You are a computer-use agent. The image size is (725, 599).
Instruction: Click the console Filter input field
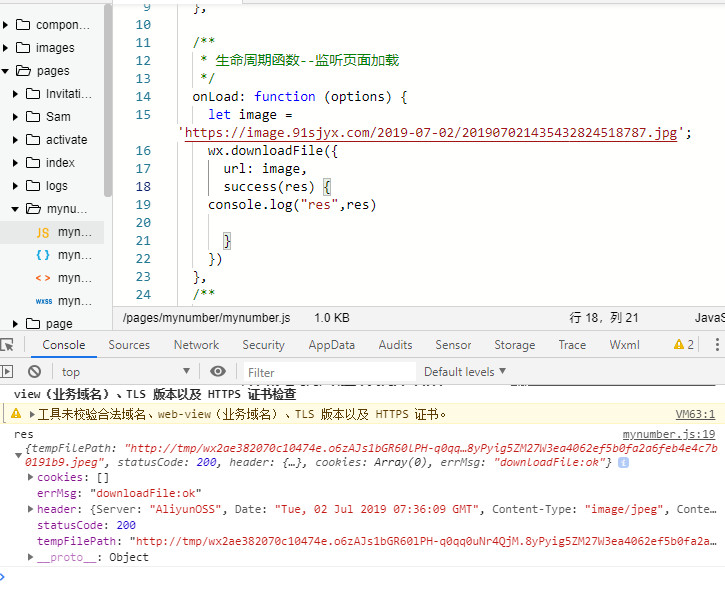coord(330,372)
